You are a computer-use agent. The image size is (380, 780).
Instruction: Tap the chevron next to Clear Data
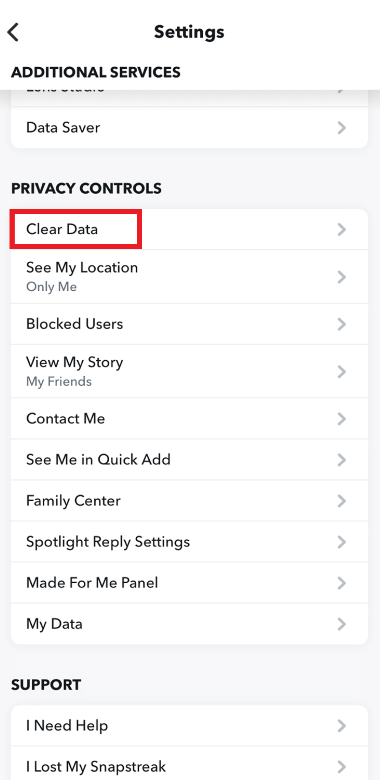(x=342, y=229)
